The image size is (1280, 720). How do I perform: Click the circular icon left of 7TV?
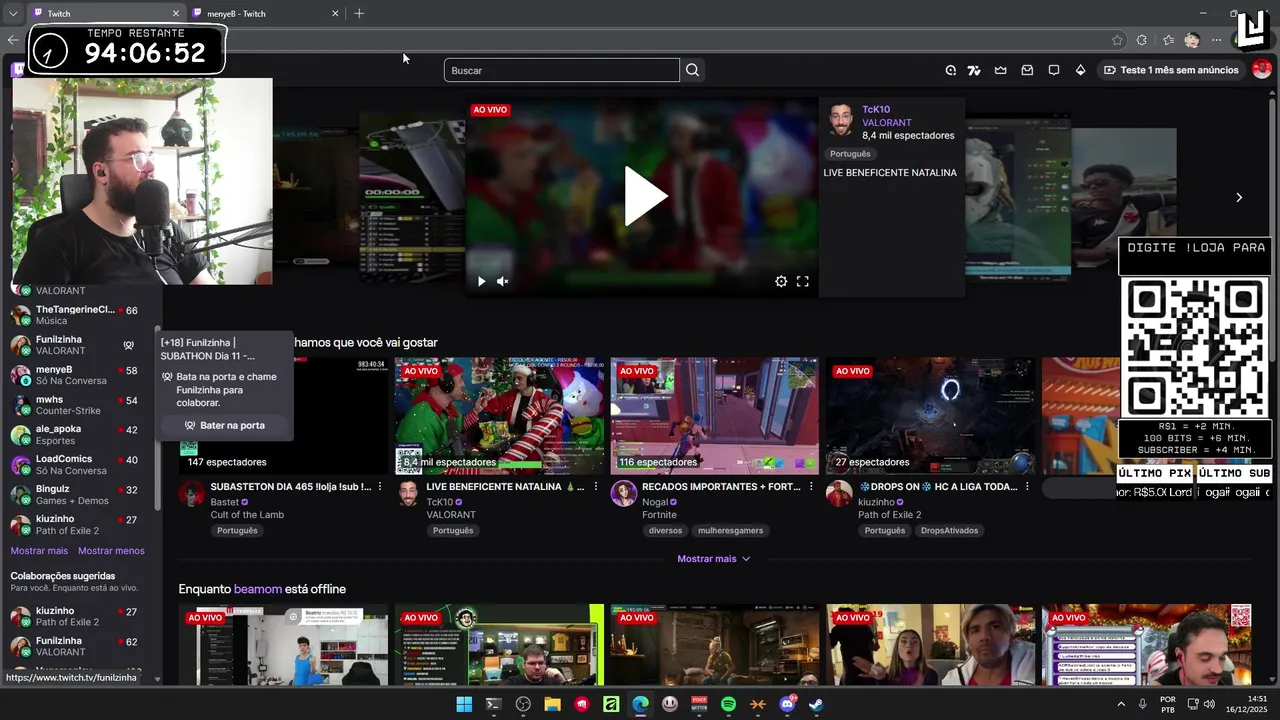pyautogui.click(x=951, y=70)
